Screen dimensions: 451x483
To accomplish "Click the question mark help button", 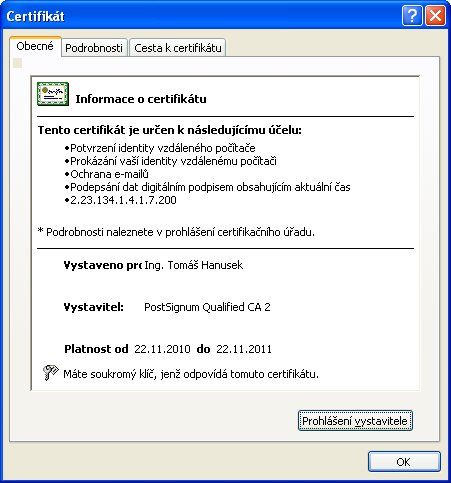I will click(x=412, y=15).
